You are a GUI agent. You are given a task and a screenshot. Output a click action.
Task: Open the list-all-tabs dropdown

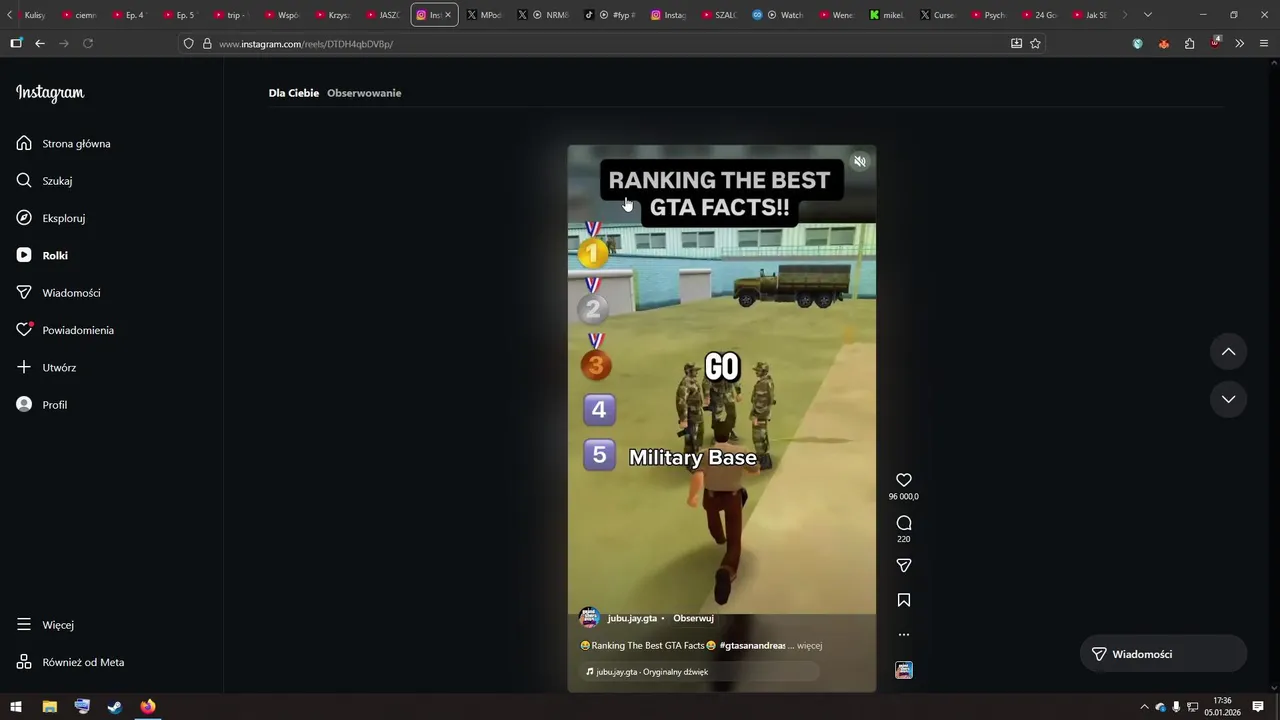tap(1148, 15)
